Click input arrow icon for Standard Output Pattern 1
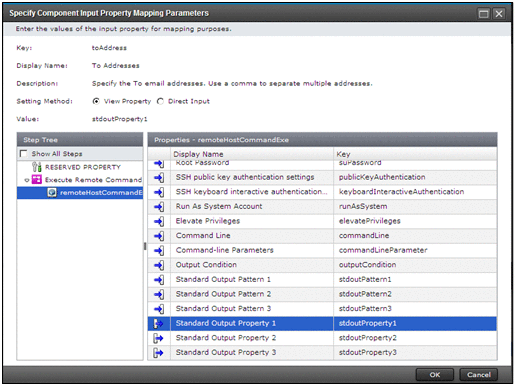 [159, 280]
